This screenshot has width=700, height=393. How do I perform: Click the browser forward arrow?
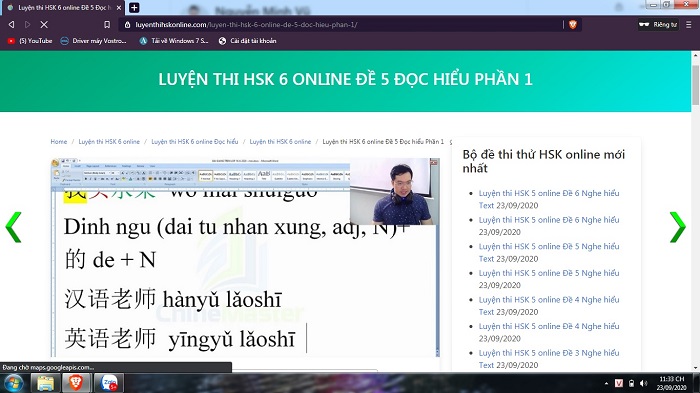click(27, 25)
